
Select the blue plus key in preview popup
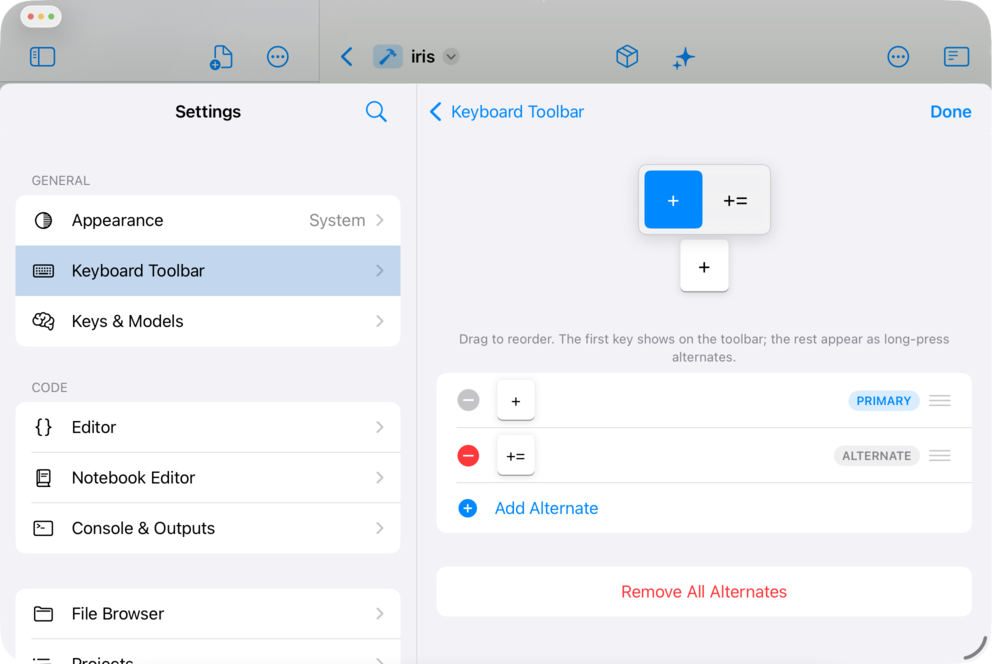[673, 200]
